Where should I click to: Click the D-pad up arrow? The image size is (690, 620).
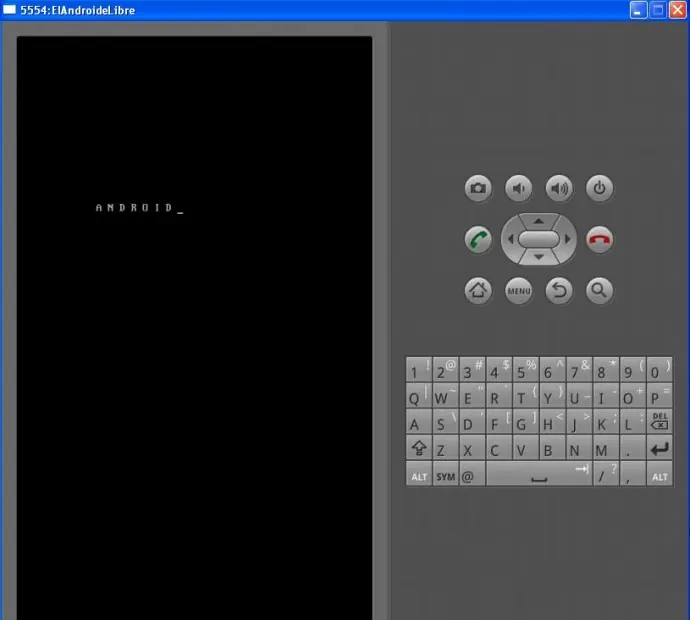pos(539,220)
